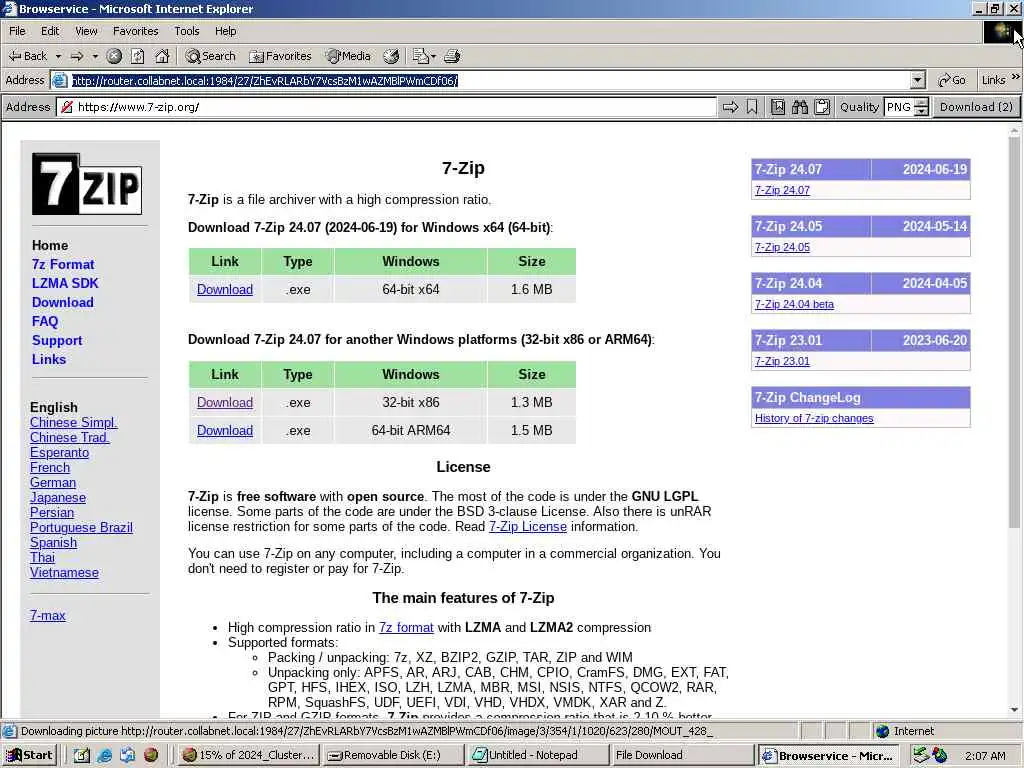Click the insecure lock icon beside 7-zip URL
This screenshot has width=1024, height=768.
tap(67, 106)
